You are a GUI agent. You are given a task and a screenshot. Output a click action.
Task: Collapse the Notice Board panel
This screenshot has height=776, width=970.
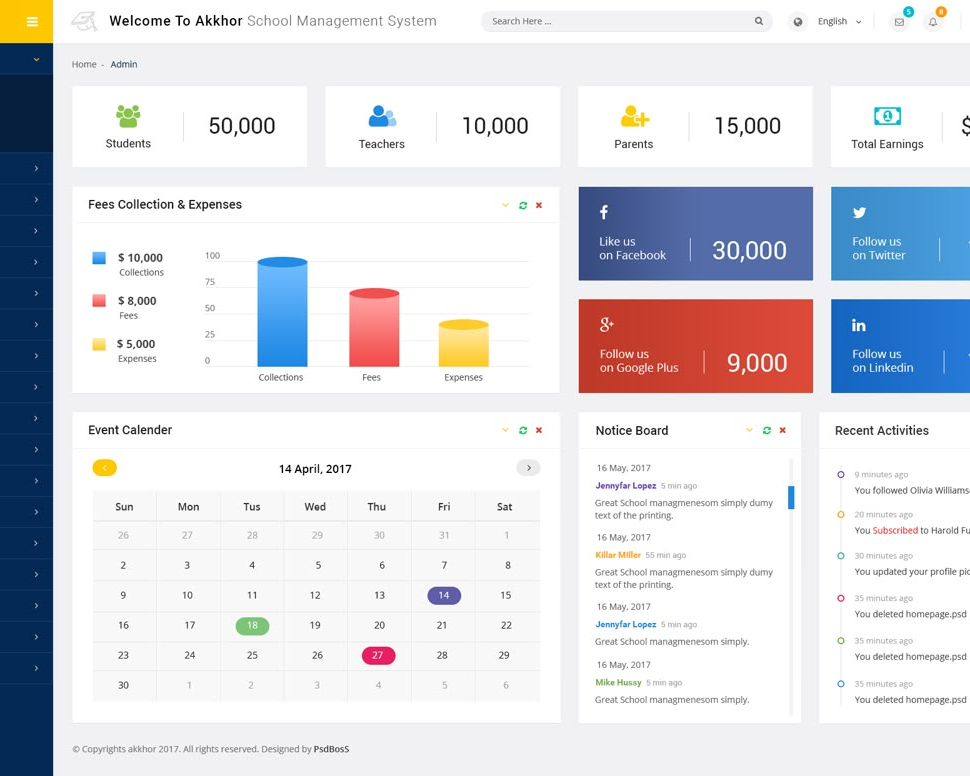pyautogui.click(x=749, y=430)
